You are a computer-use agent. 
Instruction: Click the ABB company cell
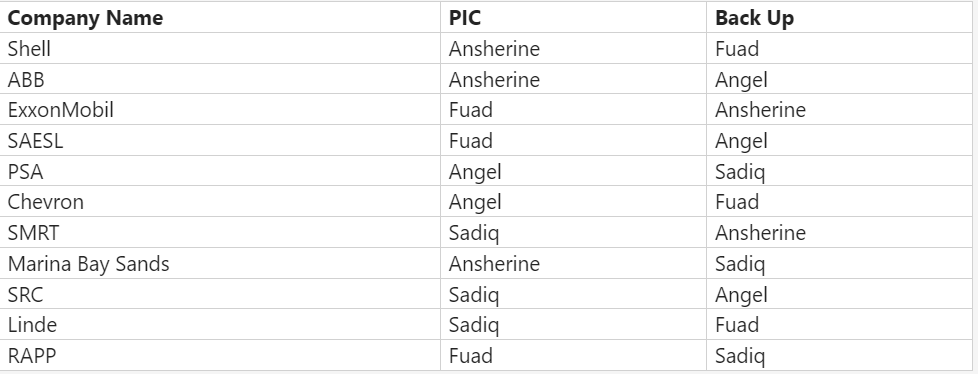(x=220, y=79)
